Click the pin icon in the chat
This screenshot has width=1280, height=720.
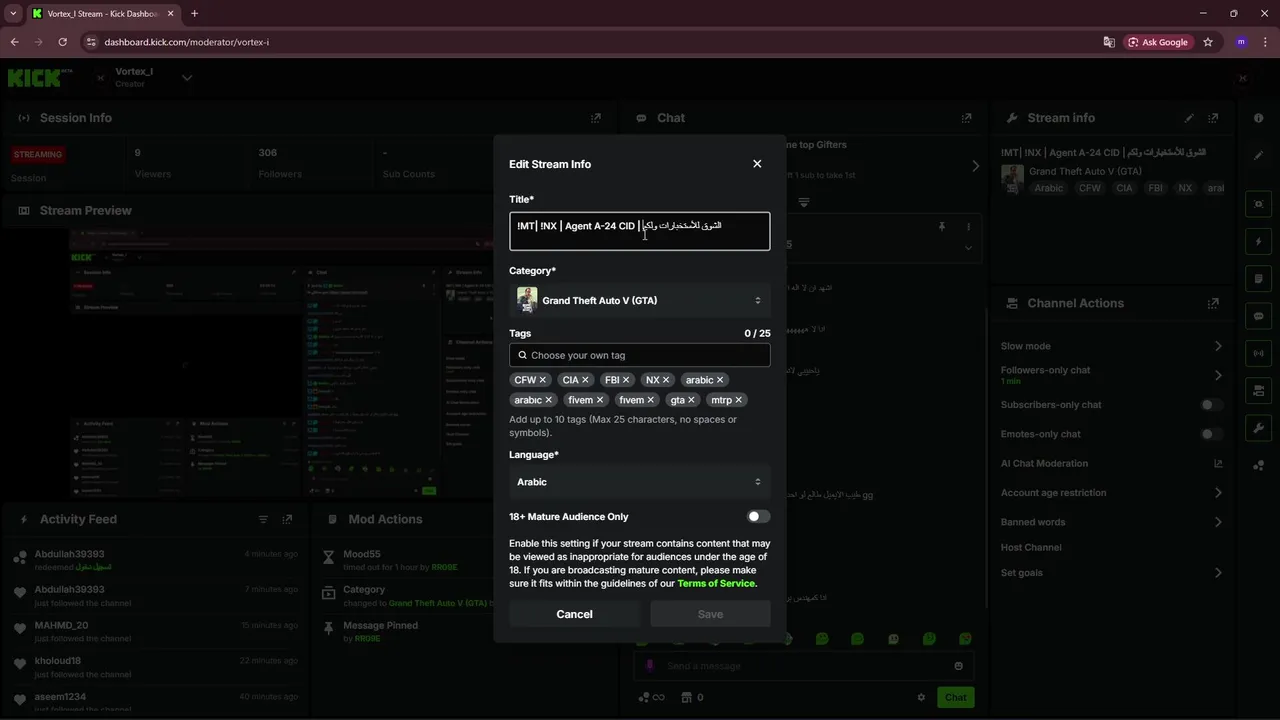[941, 227]
